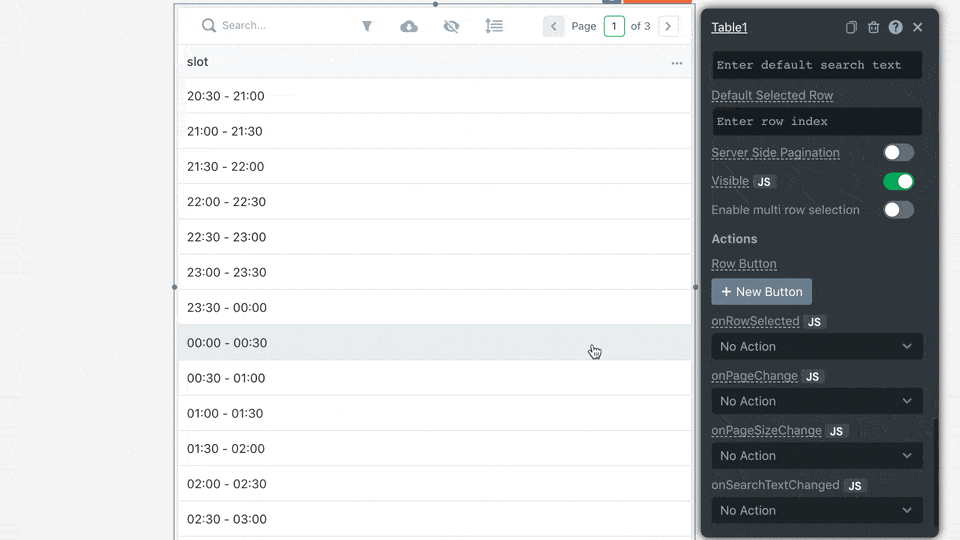The width and height of the screenshot is (960, 540).
Task: Open the table filter funnel icon
Action: [x=367, y=26]
